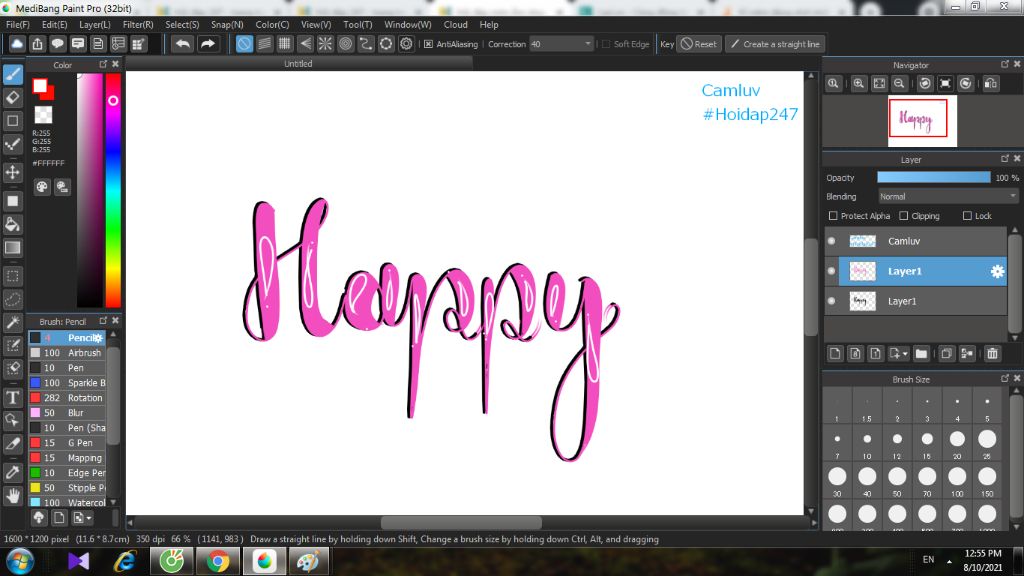This screenshot has width=1024, height=576.
Task: Select the Bucket fill tool
Action: point(13,224)
